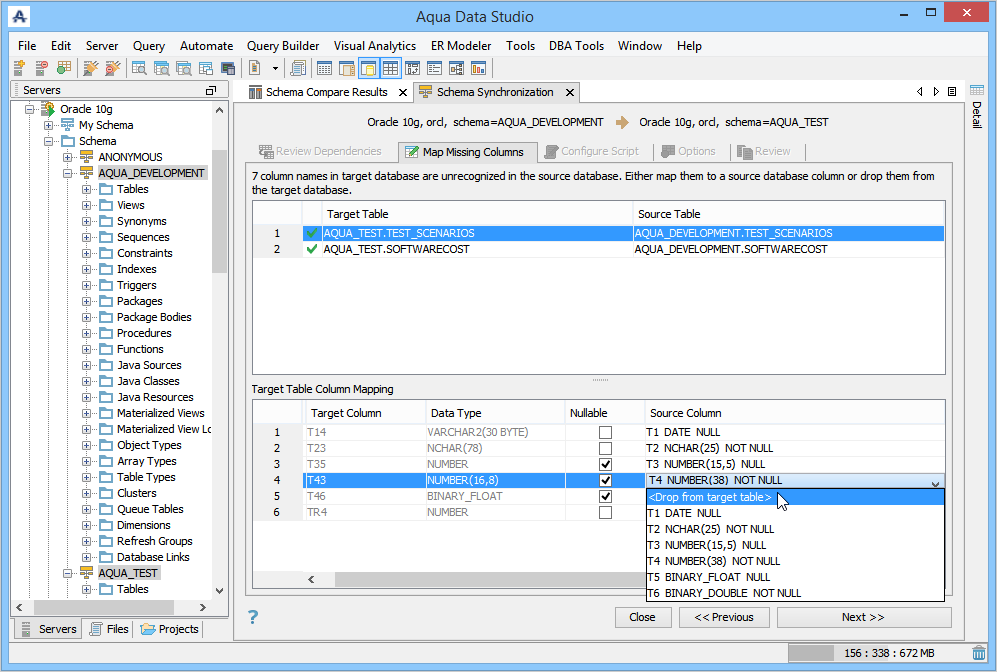Toggle Nullable checkbox for T14 row
This screenshot has height=672, width=997.
pos(605,432)
